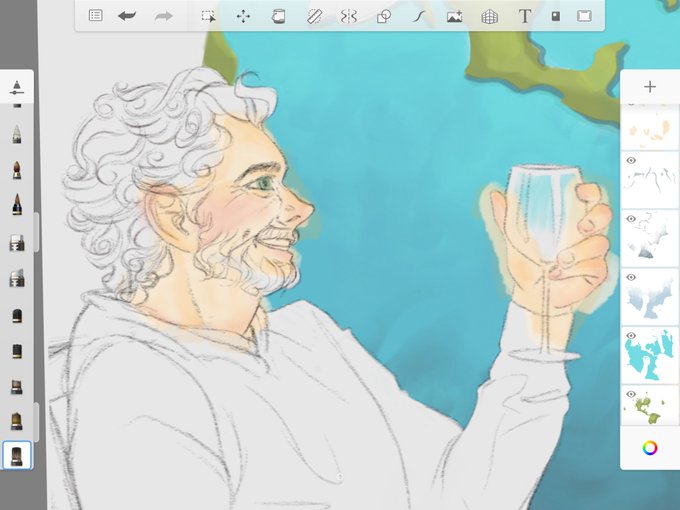The width and height of the screenshot is (680, 510).
Task: Open the brush properties slider icon
Action: pyautogui.click(x=16, y=87)
